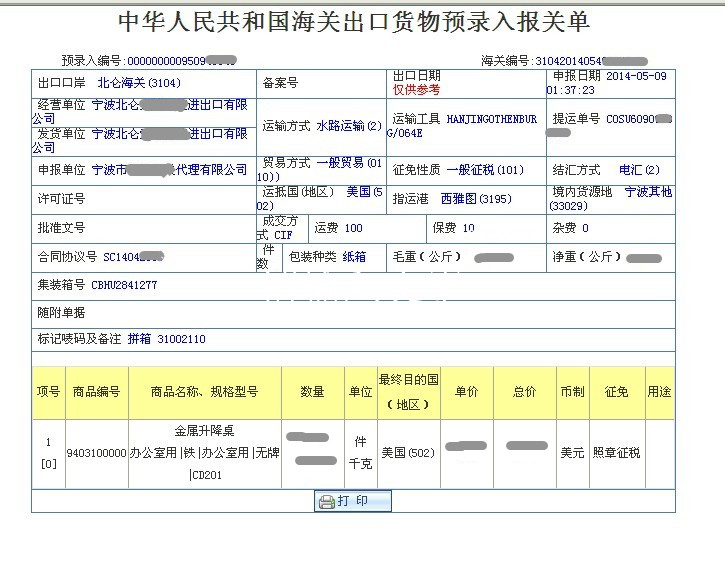This screenshot has width=725, height=584.
Task: Click trade mode 一般贸易
Action: pos(340,163)
